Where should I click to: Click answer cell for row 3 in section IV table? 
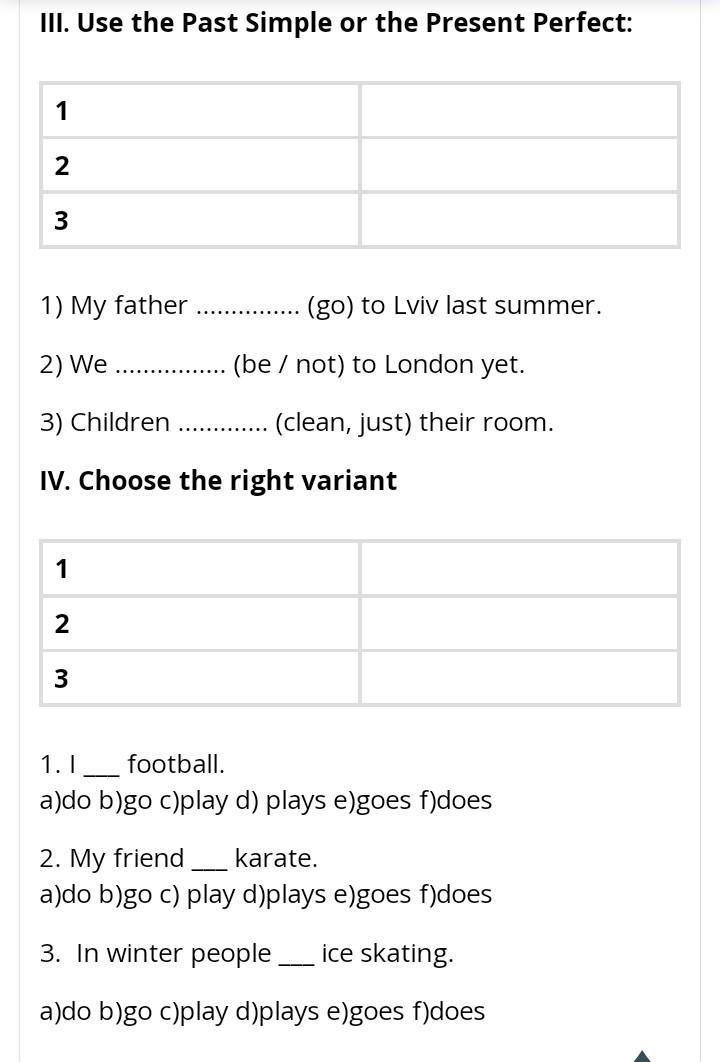tap(519, 678)
